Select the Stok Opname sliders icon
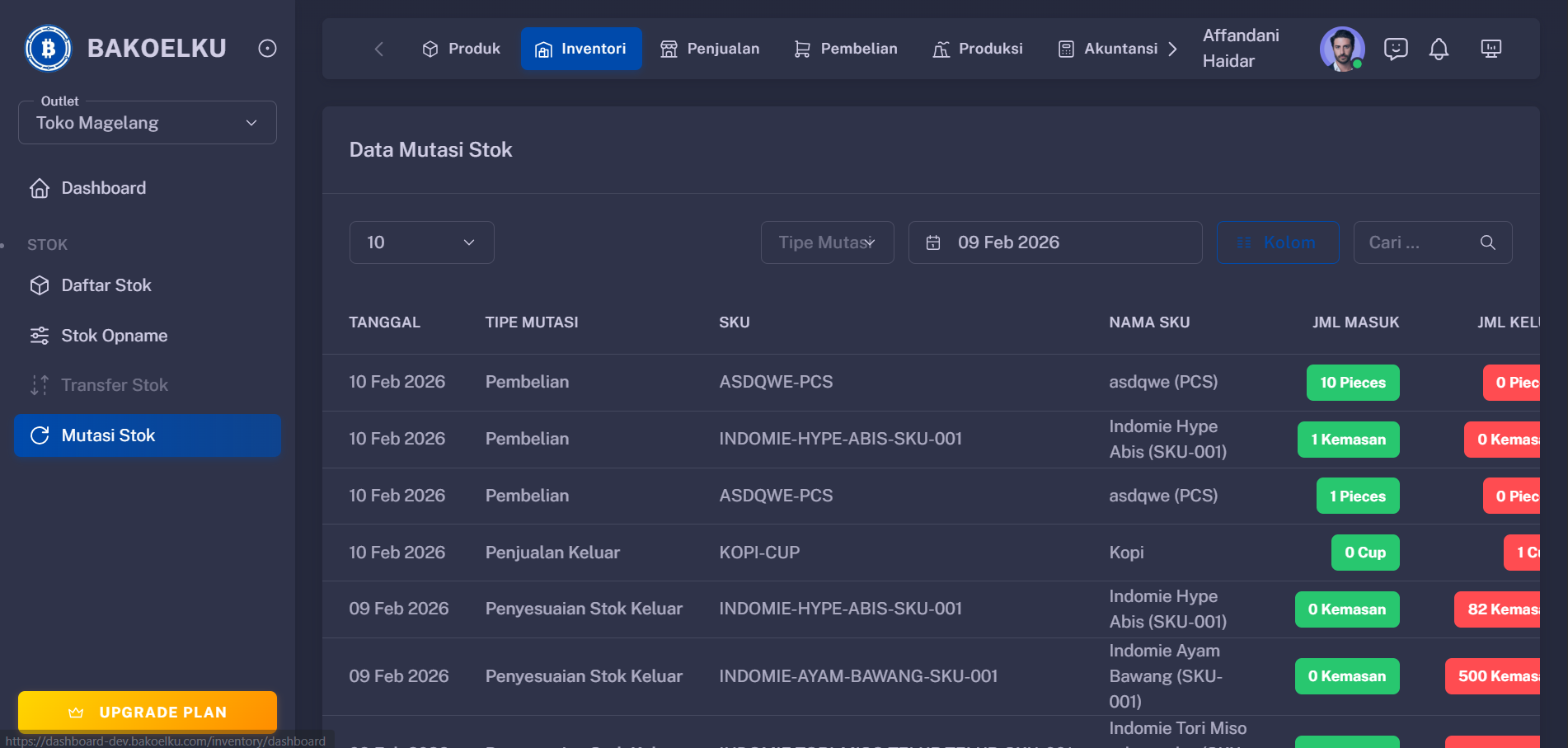Screen dimensions: 1568x748 tap(39, 335)
